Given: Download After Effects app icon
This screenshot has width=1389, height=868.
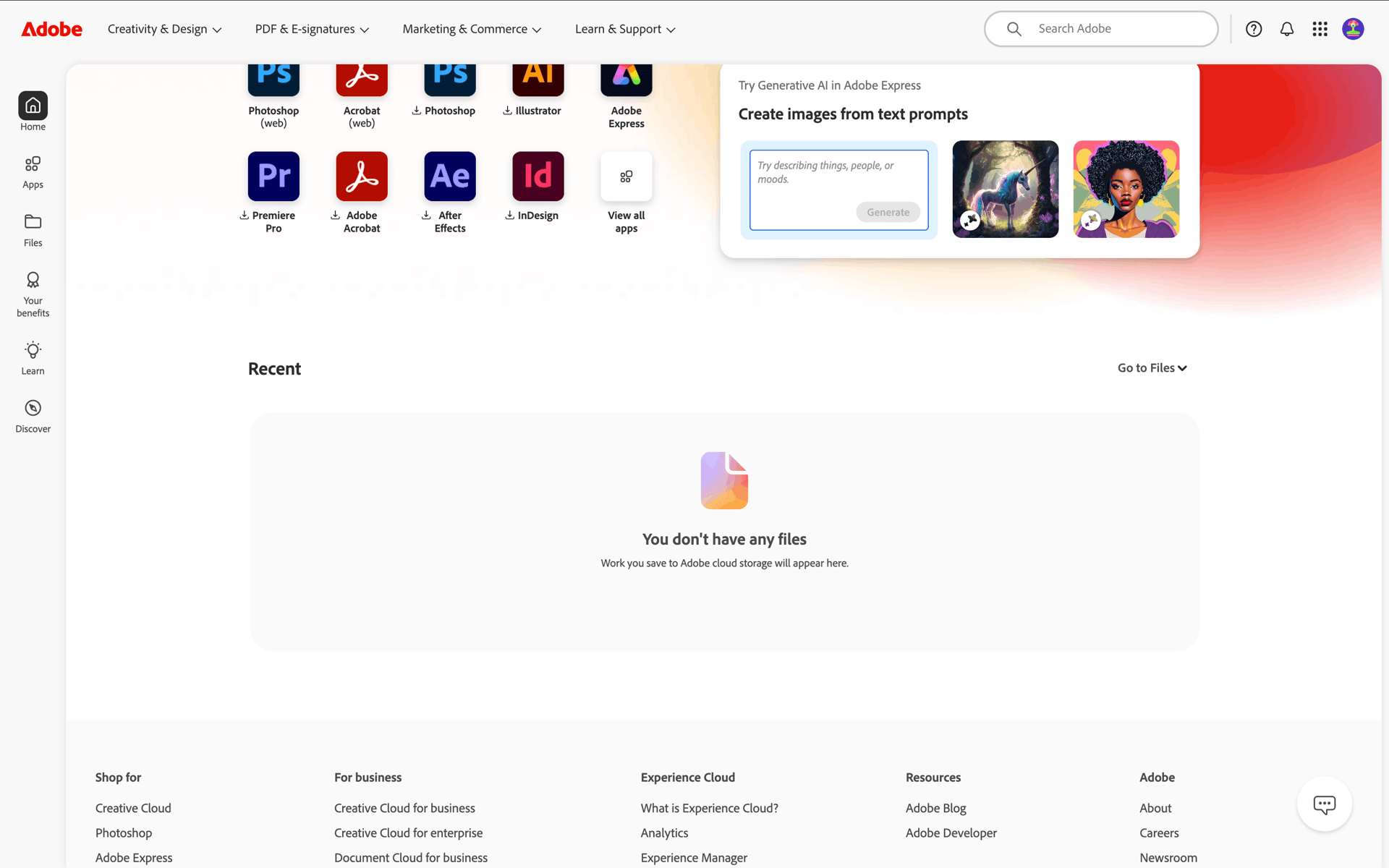Looking at the screenshot, I should coord(450,176).
